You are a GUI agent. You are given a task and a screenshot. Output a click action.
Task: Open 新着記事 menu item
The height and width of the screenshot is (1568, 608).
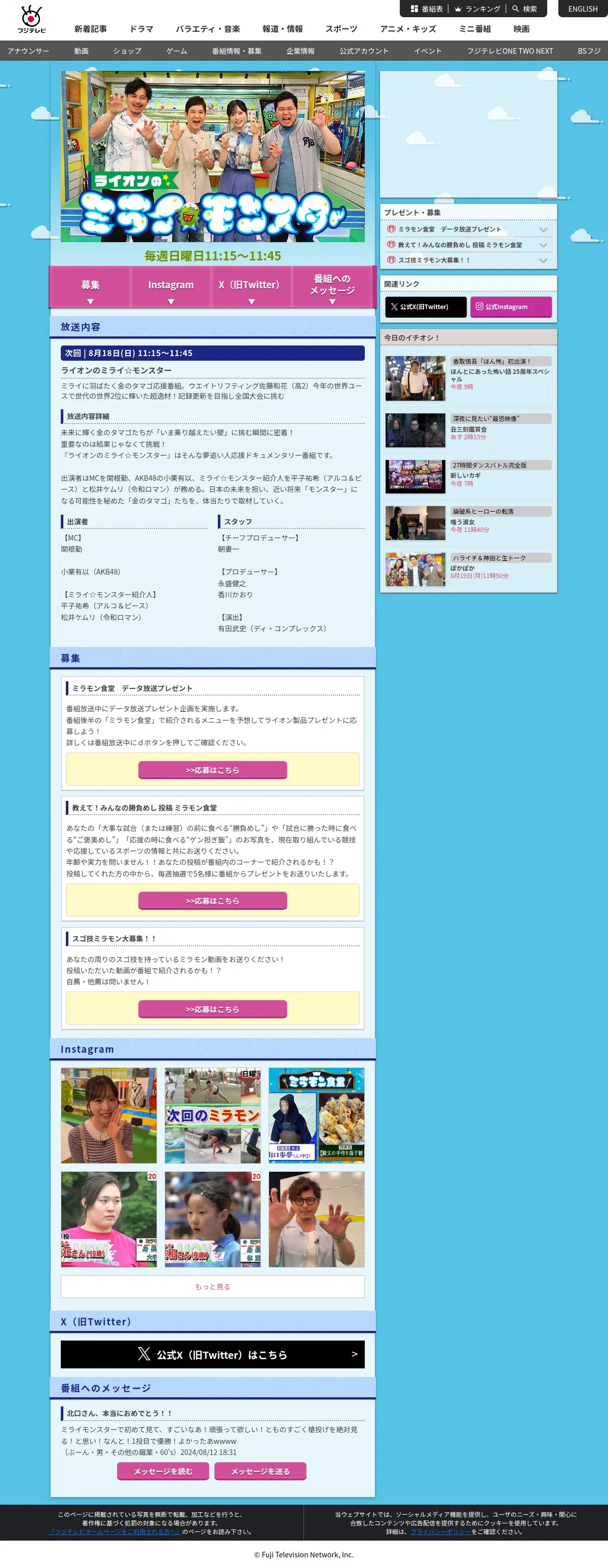(91, 28)
